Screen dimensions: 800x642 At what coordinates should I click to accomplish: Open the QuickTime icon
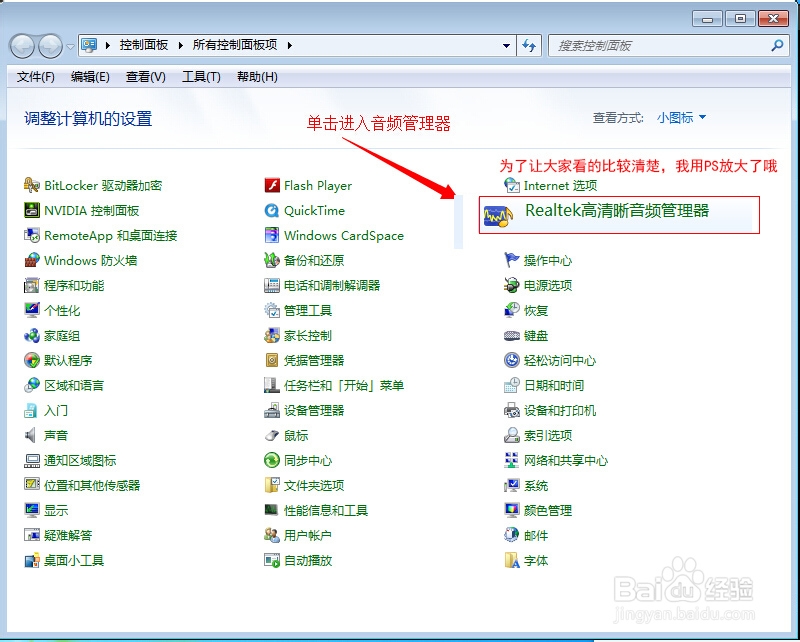272,210
